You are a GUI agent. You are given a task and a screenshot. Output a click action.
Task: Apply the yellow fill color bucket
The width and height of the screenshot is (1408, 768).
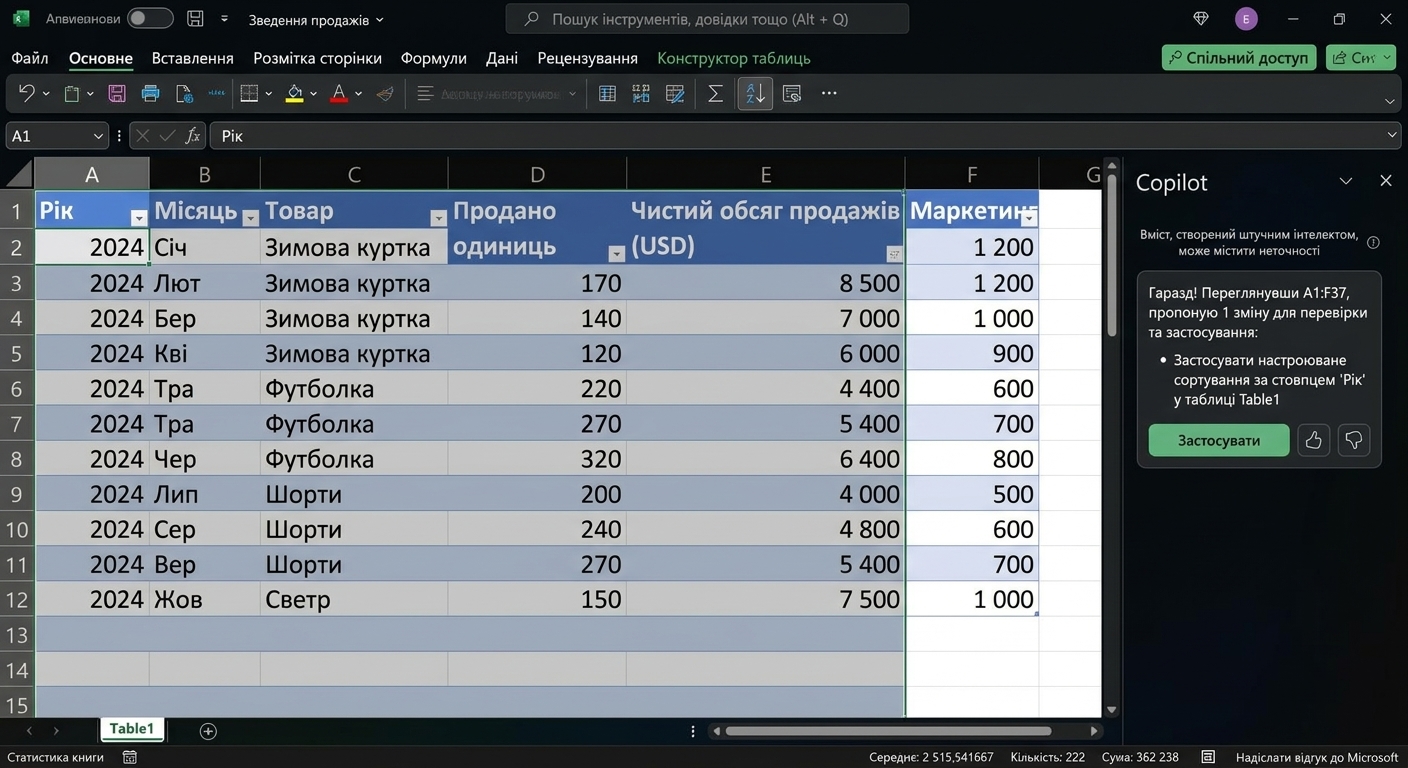click(294, 93)
